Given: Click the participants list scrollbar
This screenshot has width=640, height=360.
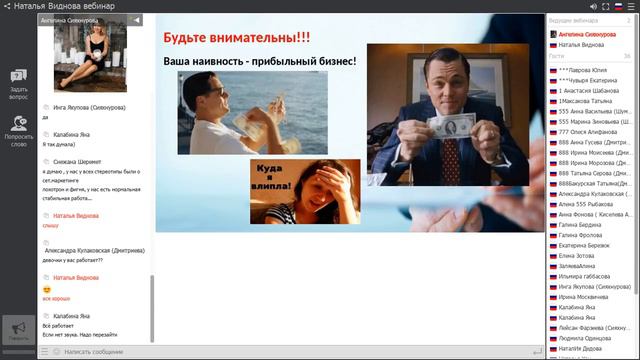Looking at the screenshot, I should pos(636,155).
